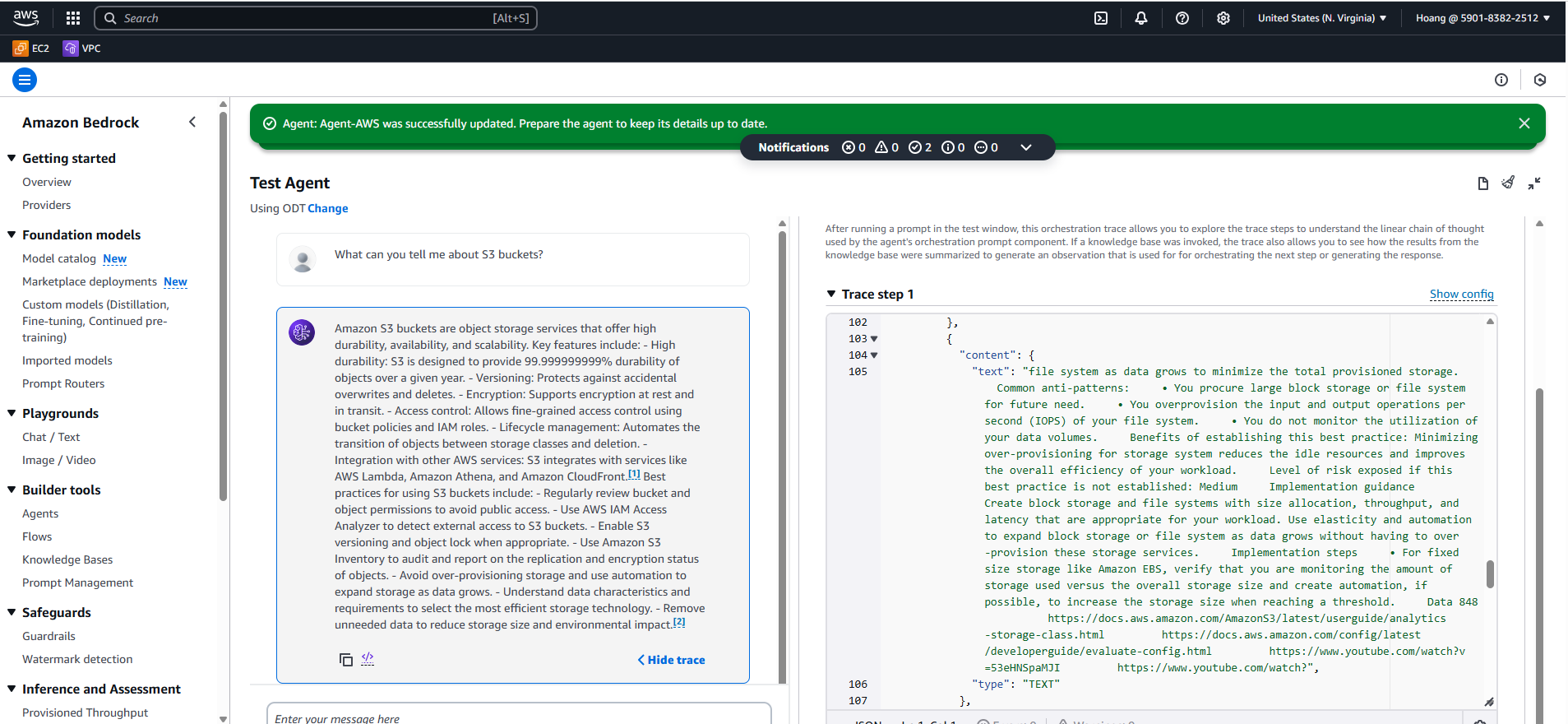1568x724 pixels.
Task: Open Model catalog in the sidebar
Action: (59, 258)
